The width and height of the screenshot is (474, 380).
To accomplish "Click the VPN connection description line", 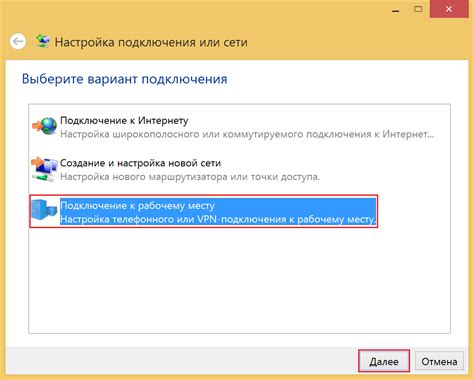I will (x=218, y=219).
